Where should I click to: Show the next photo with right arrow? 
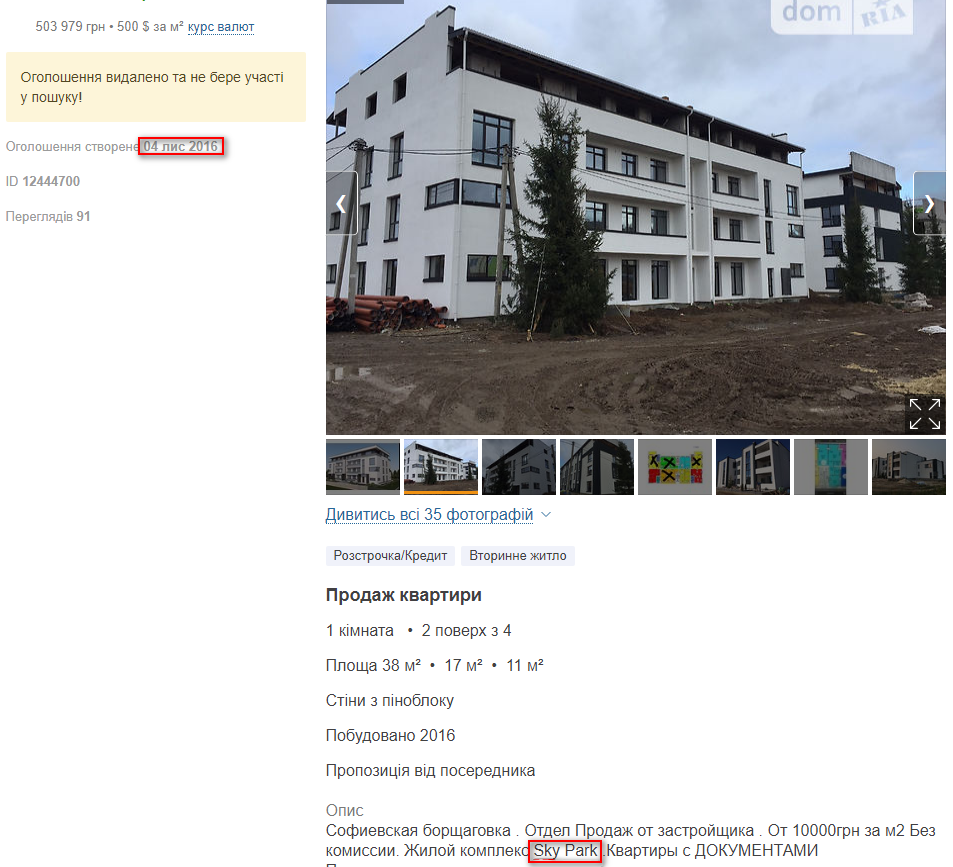[929, 204]
